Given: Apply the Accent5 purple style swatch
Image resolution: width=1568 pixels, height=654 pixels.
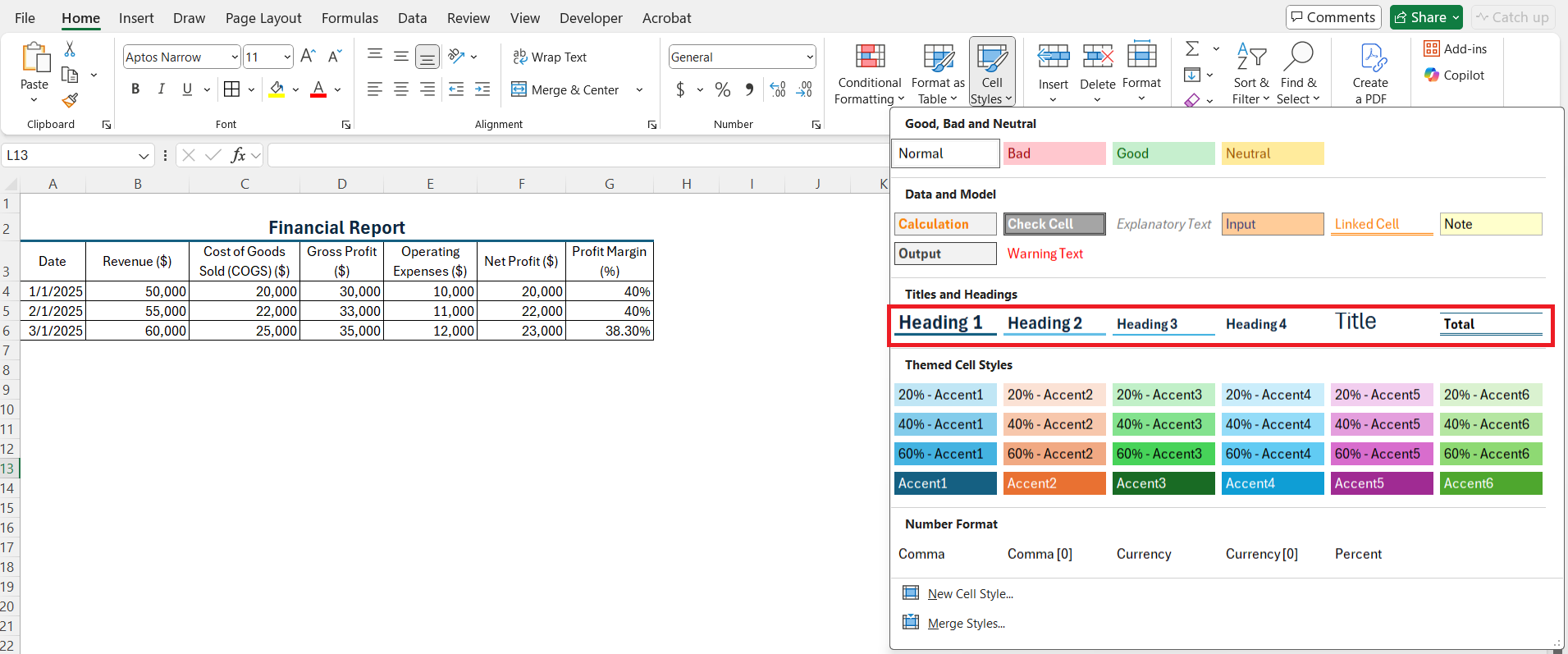Looking at the screenshot, I should (x=1381, y=483).
